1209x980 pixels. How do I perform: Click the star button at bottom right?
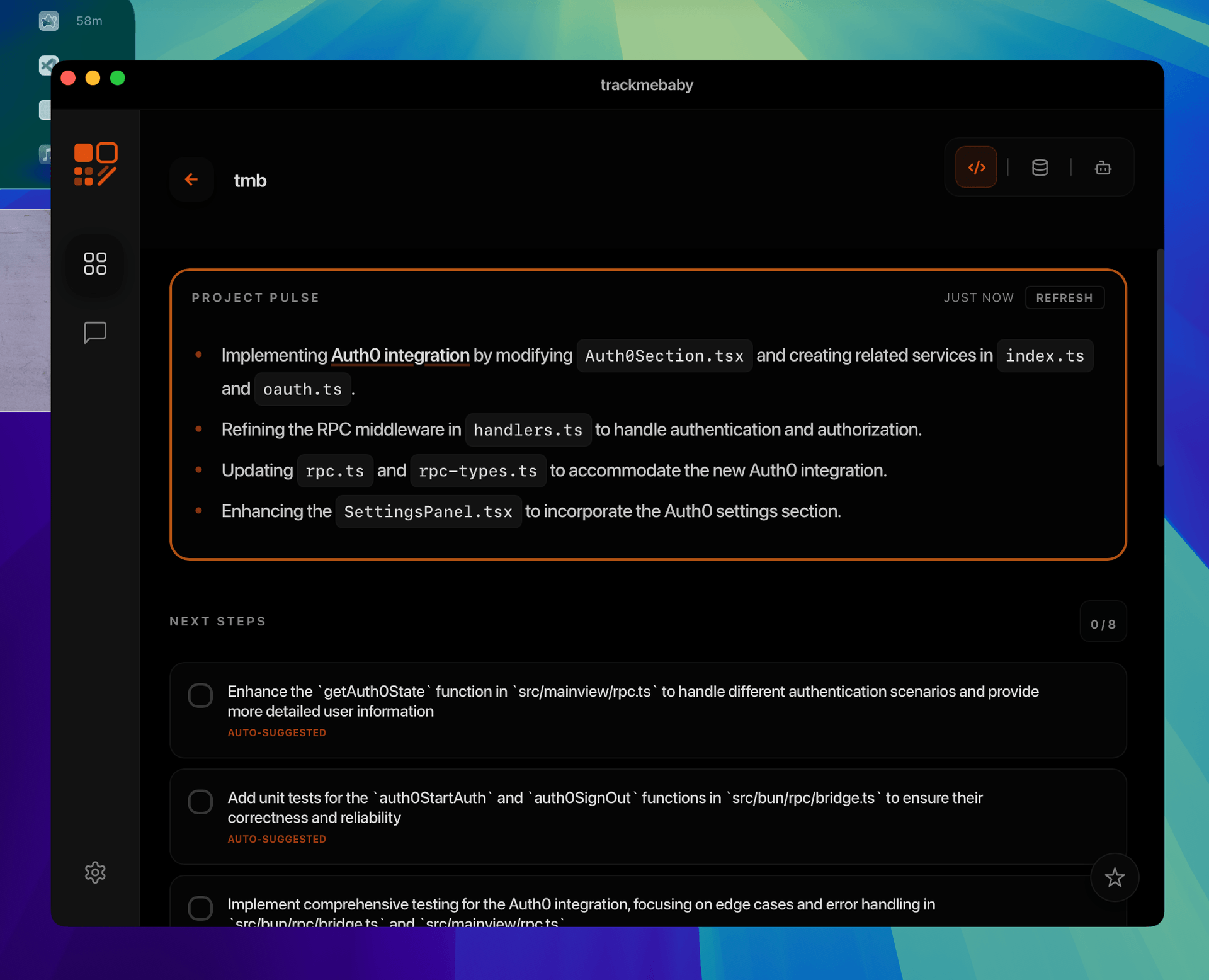point(1114,877)
